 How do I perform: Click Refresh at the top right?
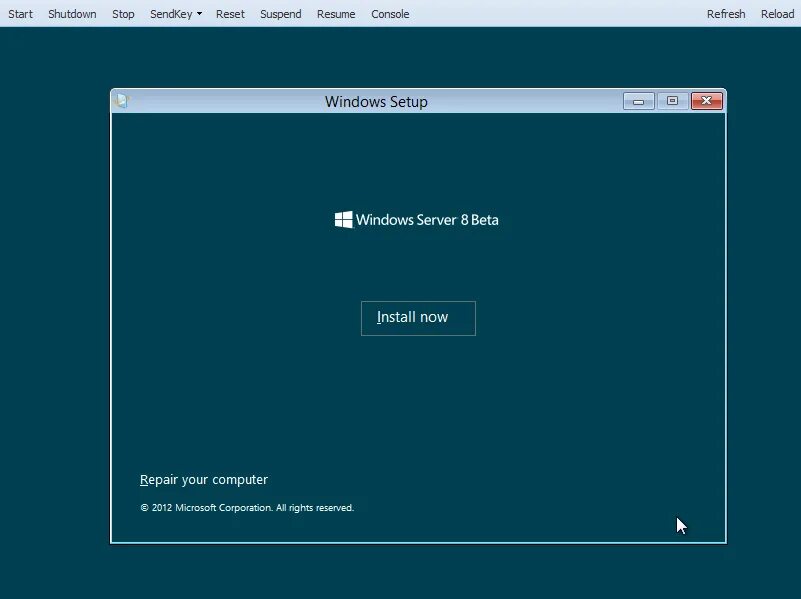[726, 14]
